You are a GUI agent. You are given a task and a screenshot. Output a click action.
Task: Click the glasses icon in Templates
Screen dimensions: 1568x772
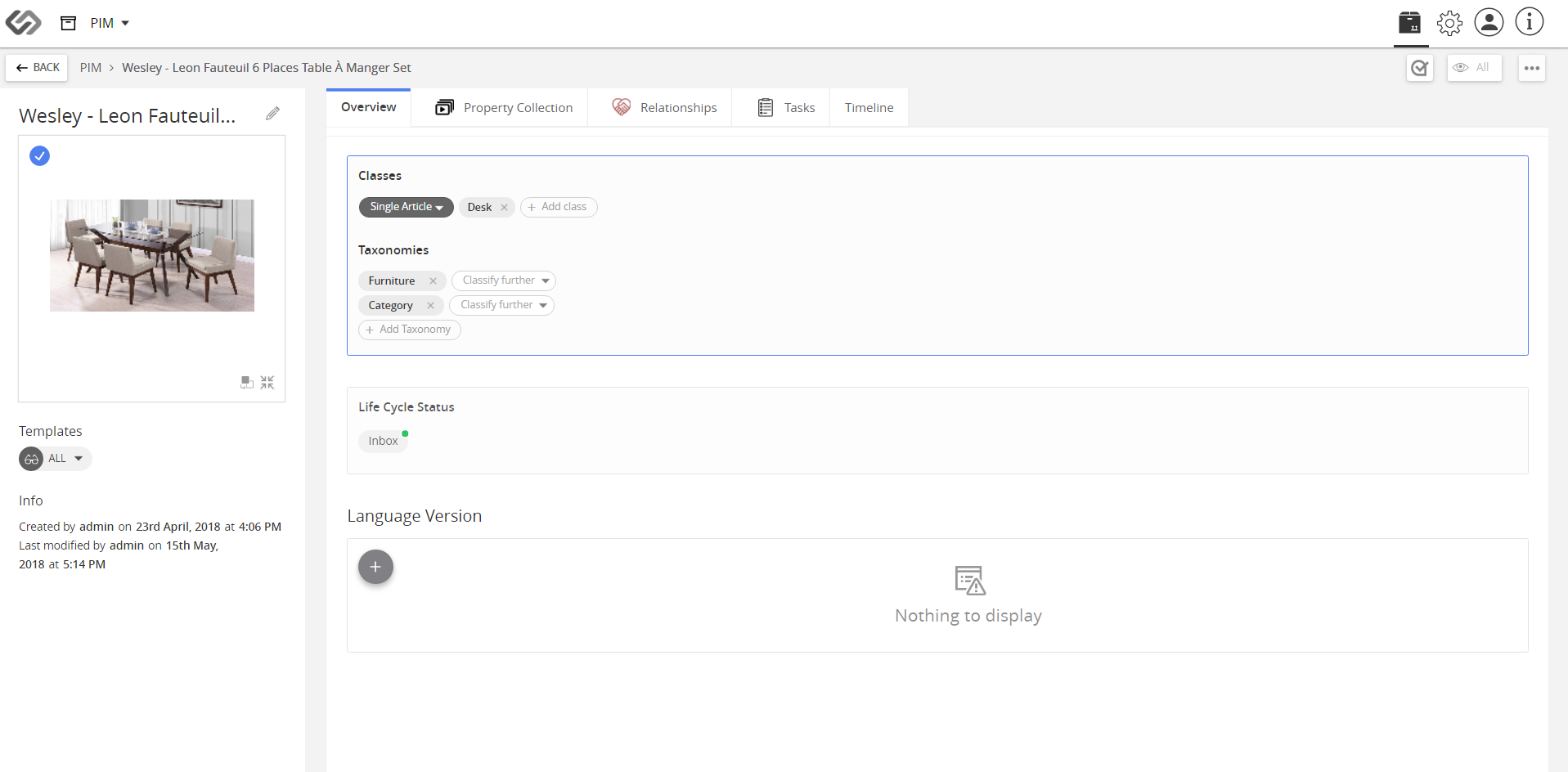(31, 459)
